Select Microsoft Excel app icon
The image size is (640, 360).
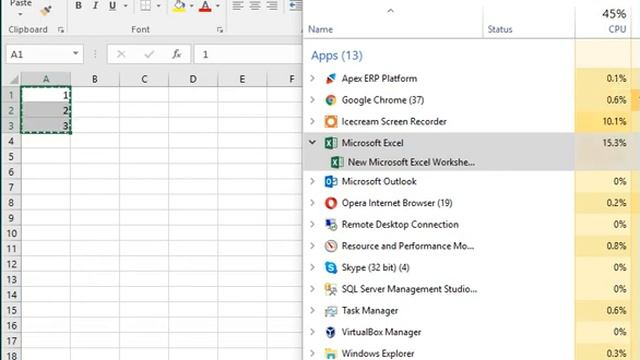pos(331,143)
